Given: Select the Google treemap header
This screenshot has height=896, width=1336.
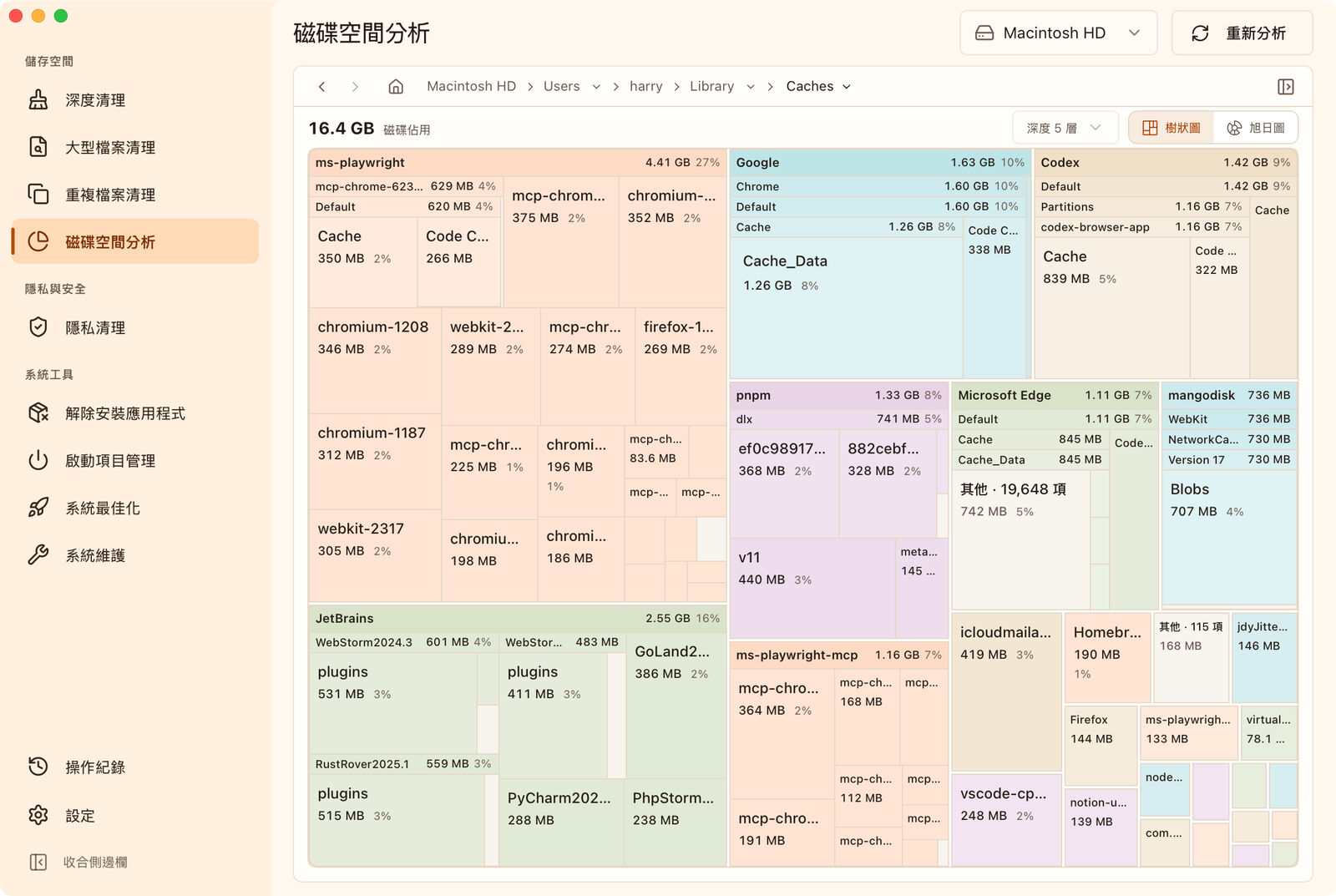Looking at the screenshot, I should tap(880, 163).
